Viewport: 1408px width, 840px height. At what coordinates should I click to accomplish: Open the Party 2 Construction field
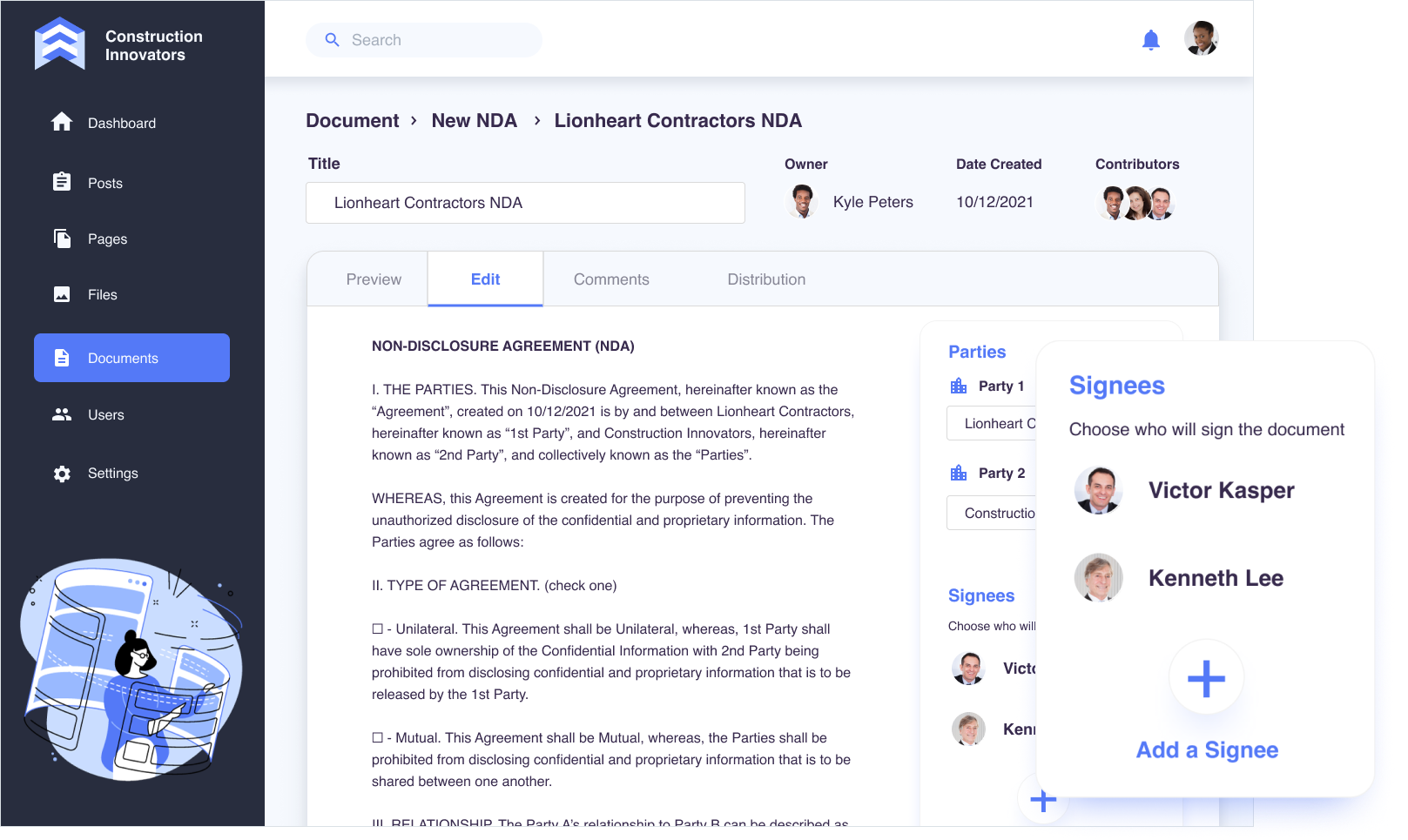coord(992,514)
